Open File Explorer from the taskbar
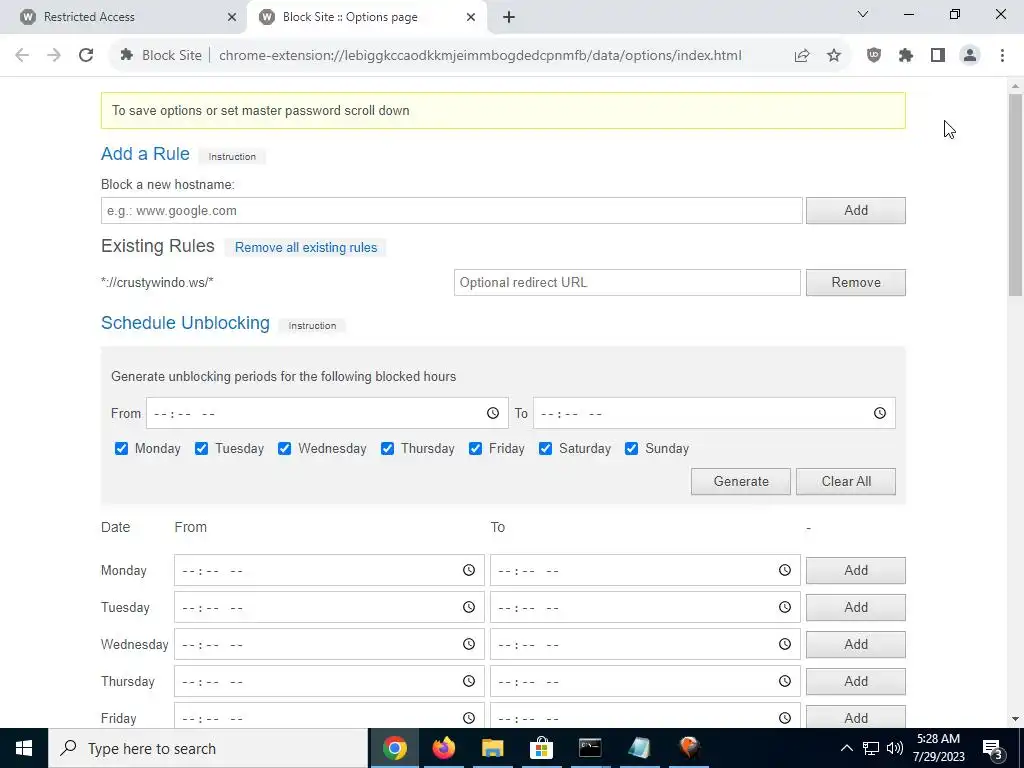This screenshot has width=1024, height=768. (x=493, y=748)
